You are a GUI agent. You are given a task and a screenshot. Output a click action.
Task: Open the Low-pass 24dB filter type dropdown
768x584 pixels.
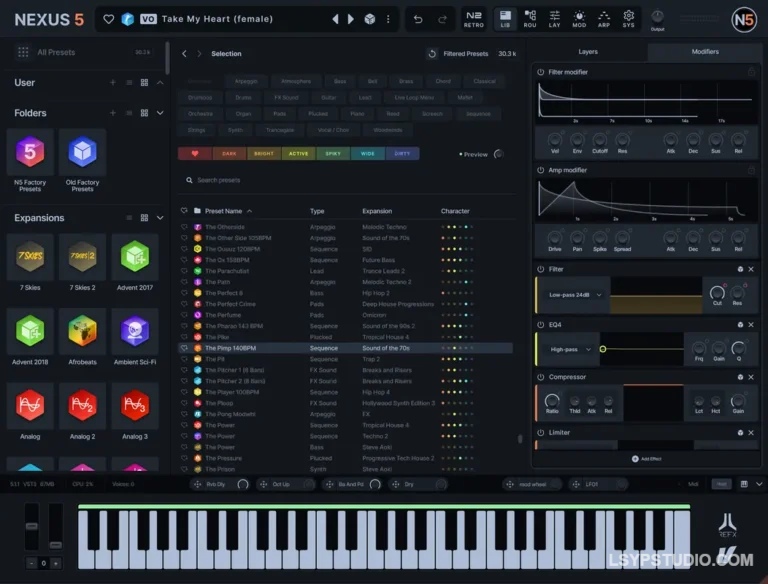click(575, 295)
